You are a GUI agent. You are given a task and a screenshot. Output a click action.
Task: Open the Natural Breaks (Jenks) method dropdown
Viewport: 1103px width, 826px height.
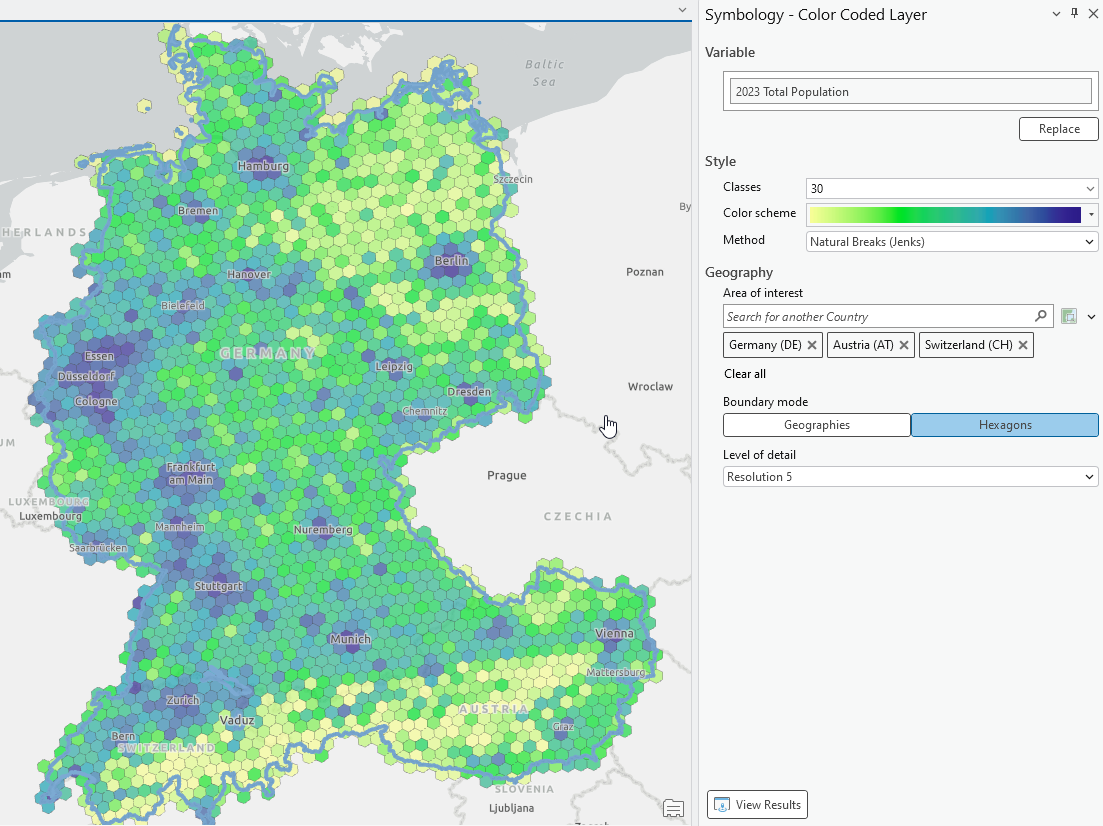[x=952, y=242]
